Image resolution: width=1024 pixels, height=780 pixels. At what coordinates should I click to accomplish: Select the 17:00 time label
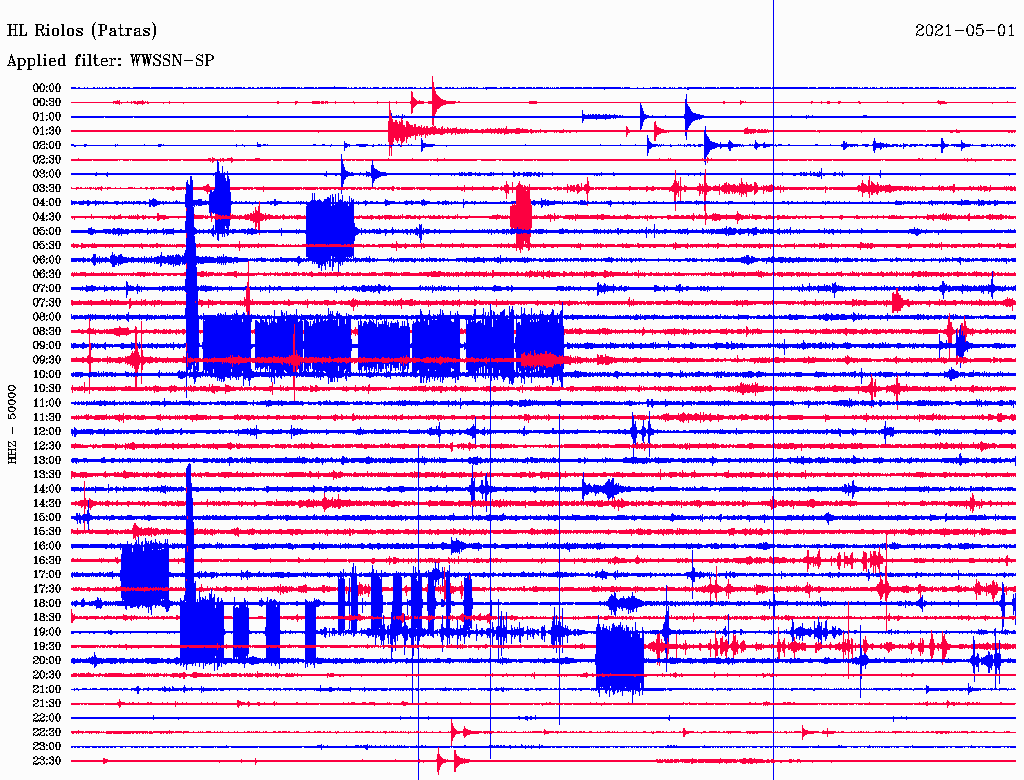[x=47, y=575]
